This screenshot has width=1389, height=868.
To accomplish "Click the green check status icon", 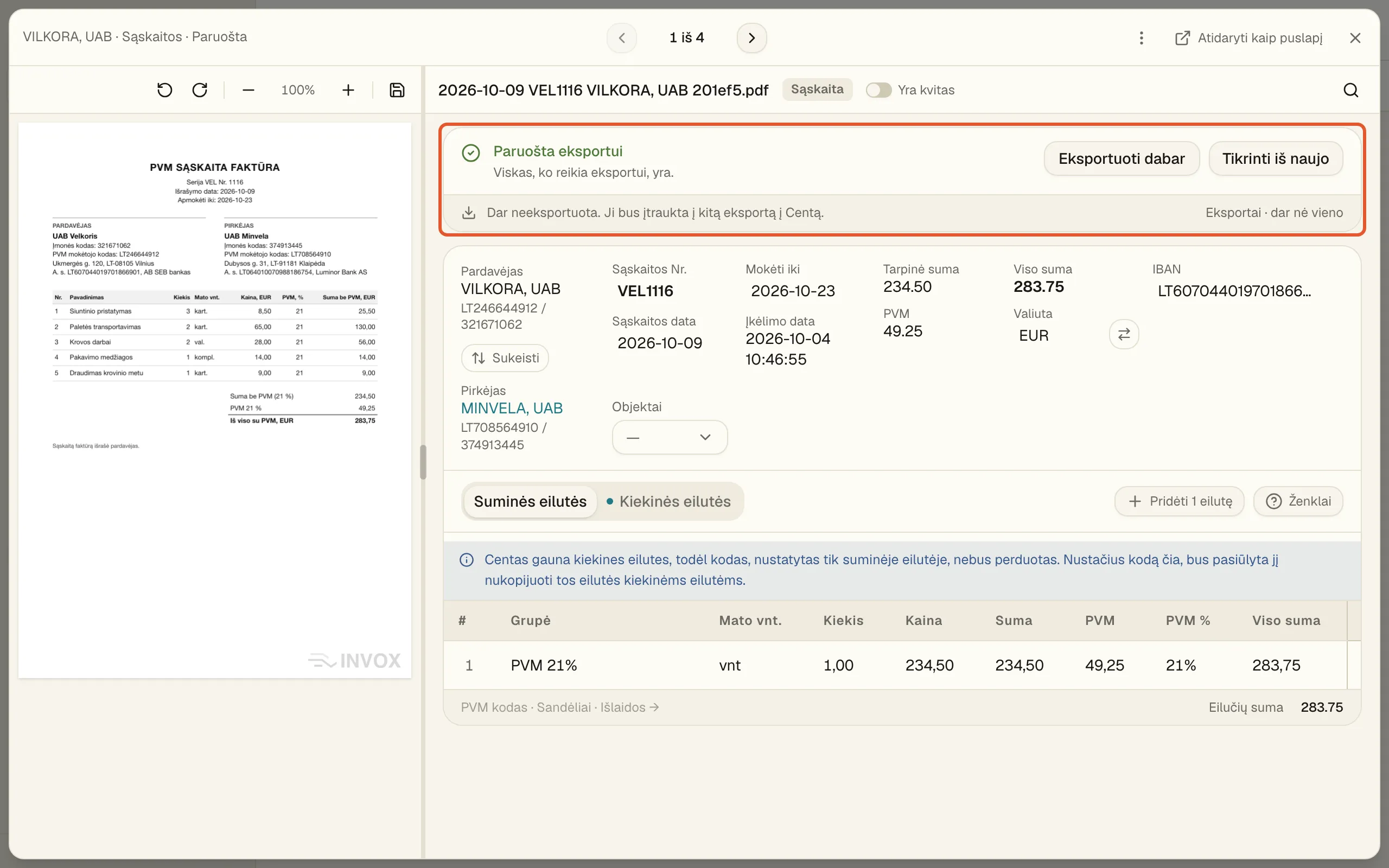I will [x=470, y=154].
